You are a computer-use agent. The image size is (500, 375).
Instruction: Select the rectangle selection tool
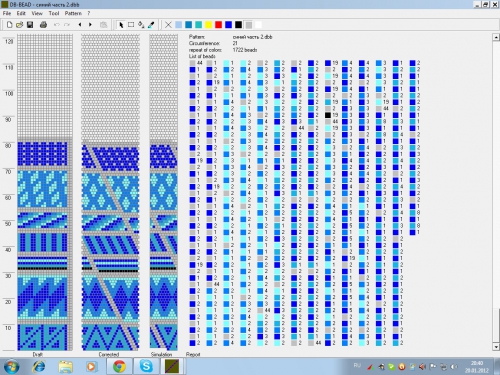(131, 25)
